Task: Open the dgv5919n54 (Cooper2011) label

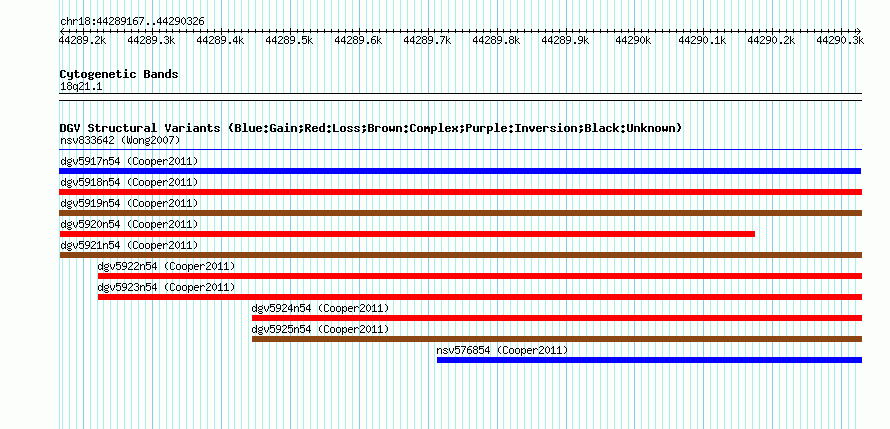Action: pos(129,203)
